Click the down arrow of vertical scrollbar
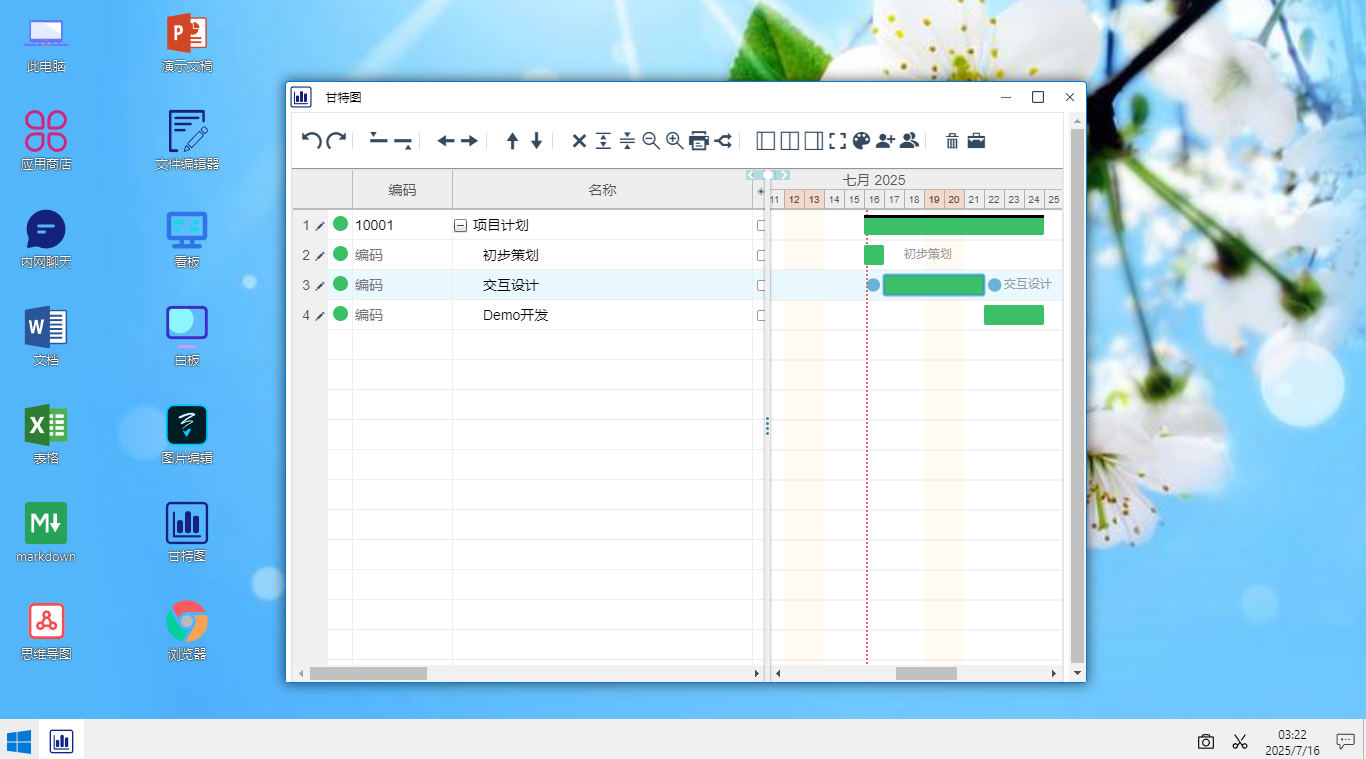This screenshot has height=759, width=1366. [1078, 673]
